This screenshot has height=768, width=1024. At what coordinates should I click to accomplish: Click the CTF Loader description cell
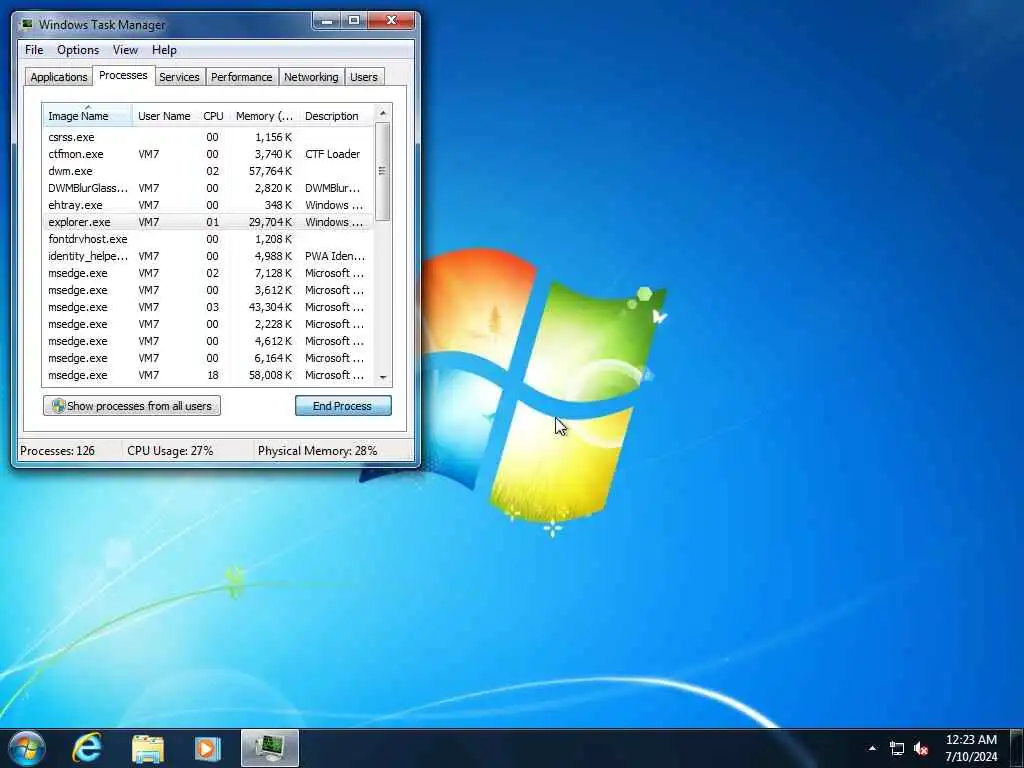(x=332, y=154)
